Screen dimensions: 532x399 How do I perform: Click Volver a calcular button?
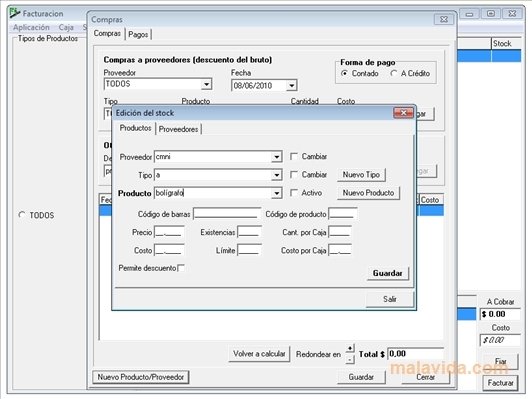[259, 354]
